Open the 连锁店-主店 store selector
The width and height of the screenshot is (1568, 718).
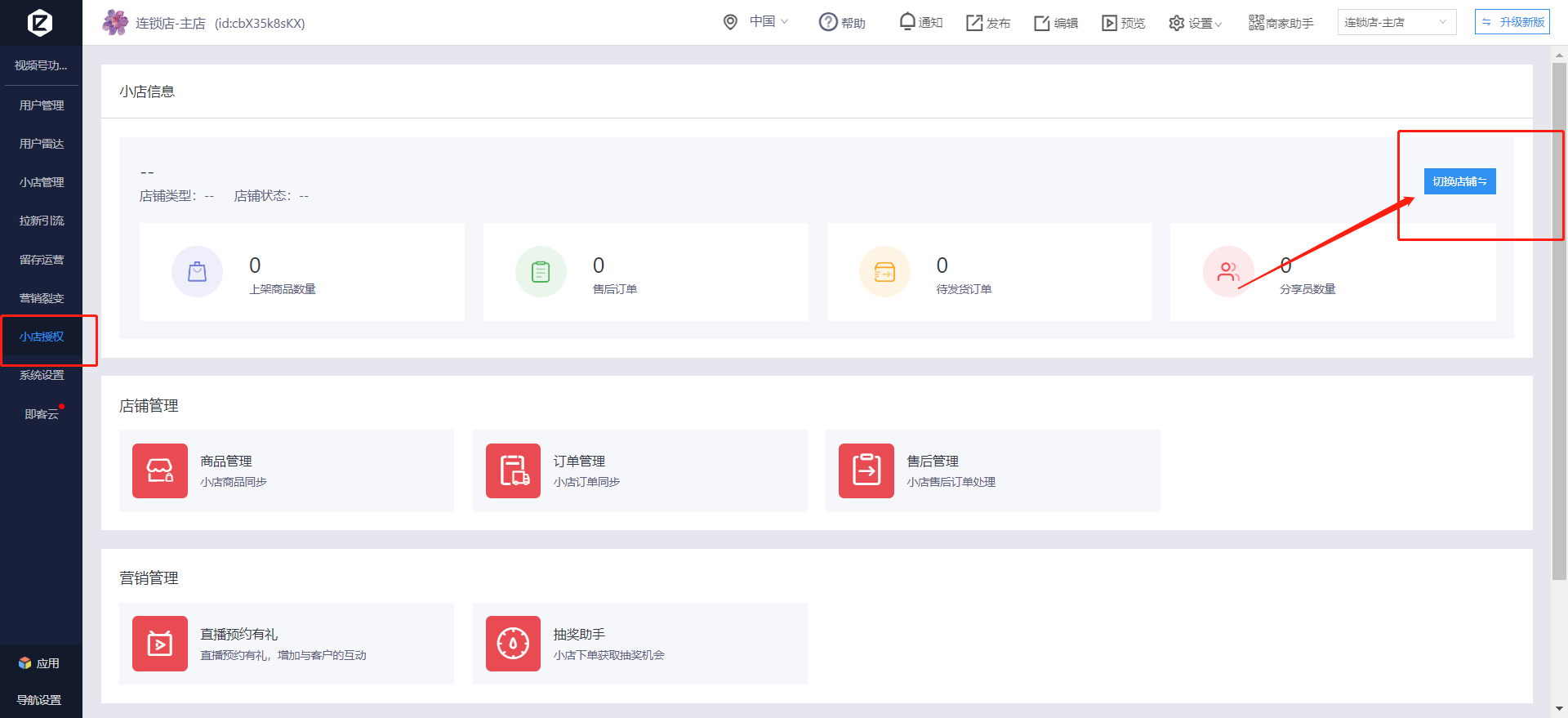(x=1396, y=22)
